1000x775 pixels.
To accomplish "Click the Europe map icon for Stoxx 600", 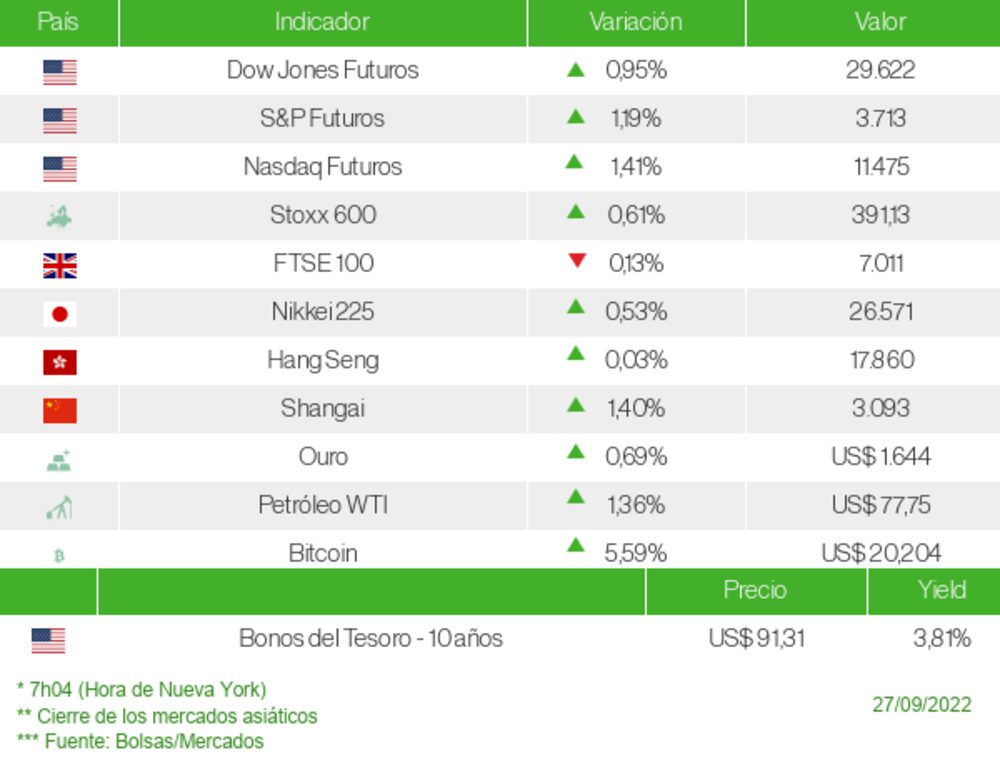I will click(60, 216).
